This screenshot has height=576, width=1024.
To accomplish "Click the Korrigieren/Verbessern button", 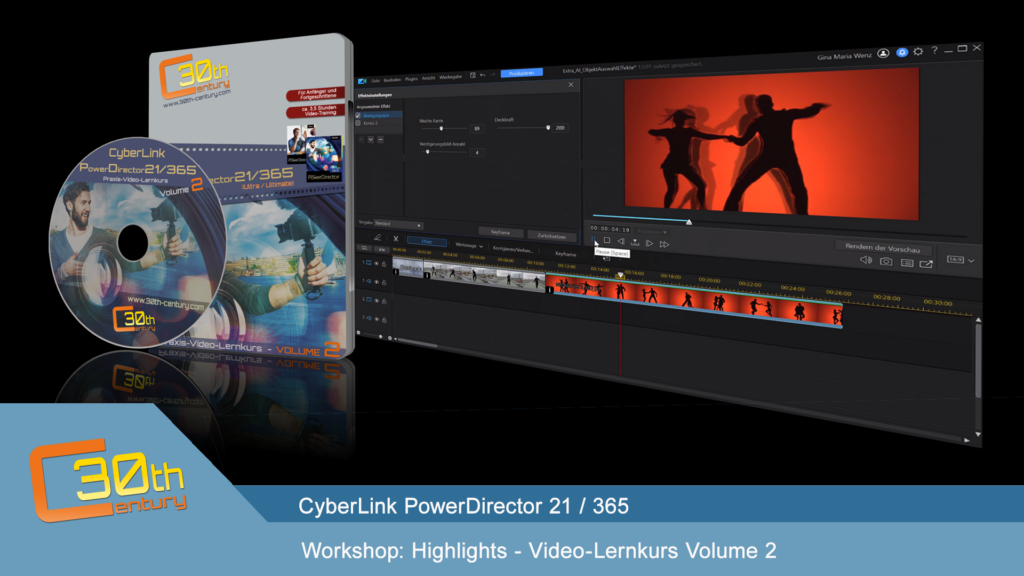I will click(x=513, y=250).
